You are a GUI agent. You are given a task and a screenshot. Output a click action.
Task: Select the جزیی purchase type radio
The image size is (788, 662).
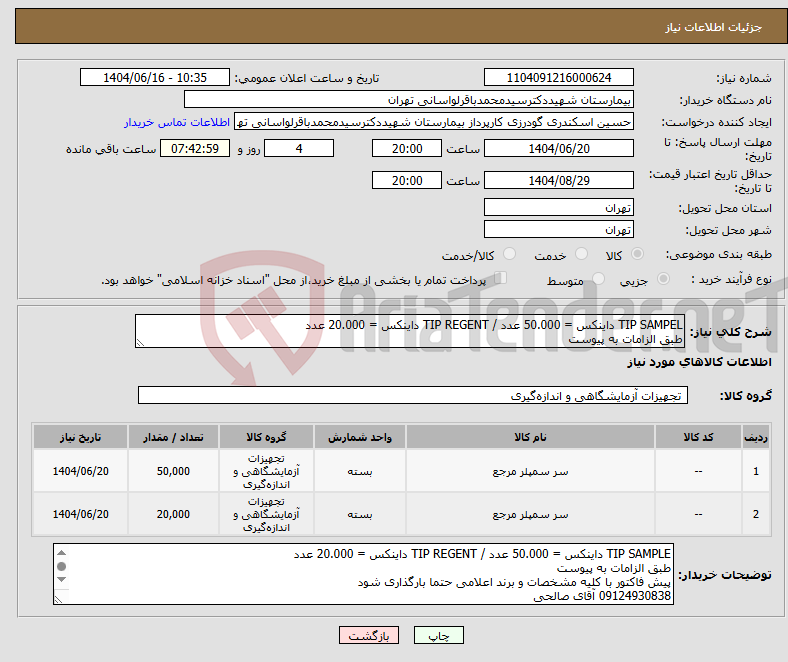pyautogui.click(x=663, y=278)
